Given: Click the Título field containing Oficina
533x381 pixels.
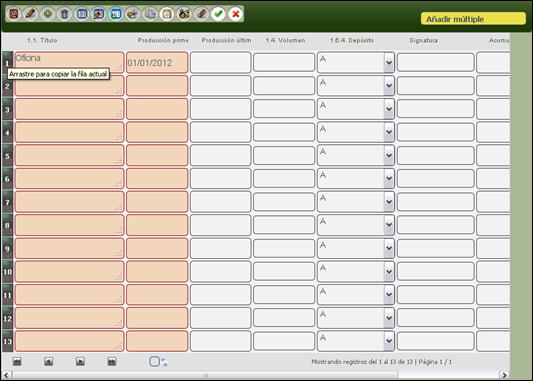Looking at the screenshot, I should click(69, 62).
